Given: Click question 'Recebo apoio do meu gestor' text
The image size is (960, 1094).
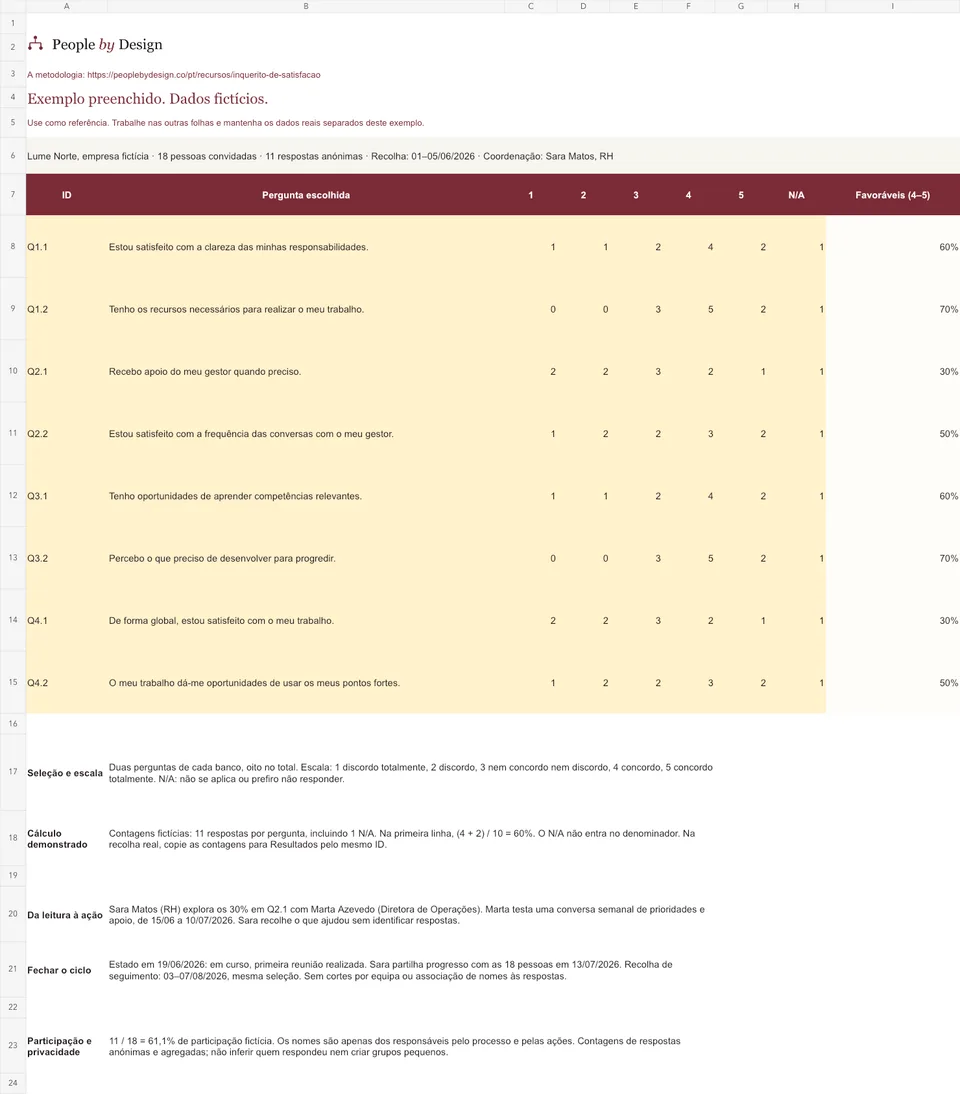Looking at the screenshot, I should click(x=205, y=371).
